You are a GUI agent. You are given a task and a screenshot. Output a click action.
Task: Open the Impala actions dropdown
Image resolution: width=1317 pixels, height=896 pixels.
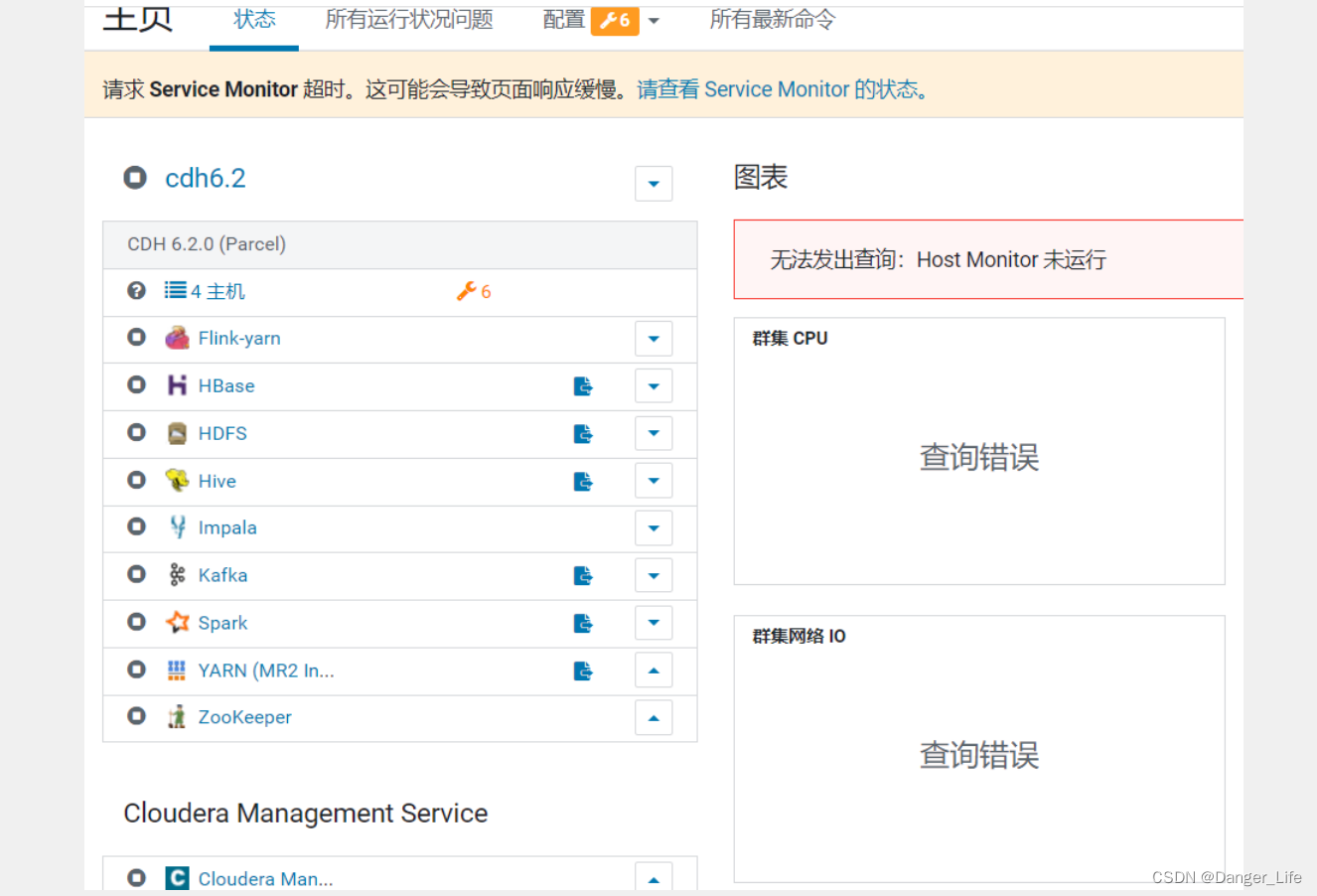654,528
